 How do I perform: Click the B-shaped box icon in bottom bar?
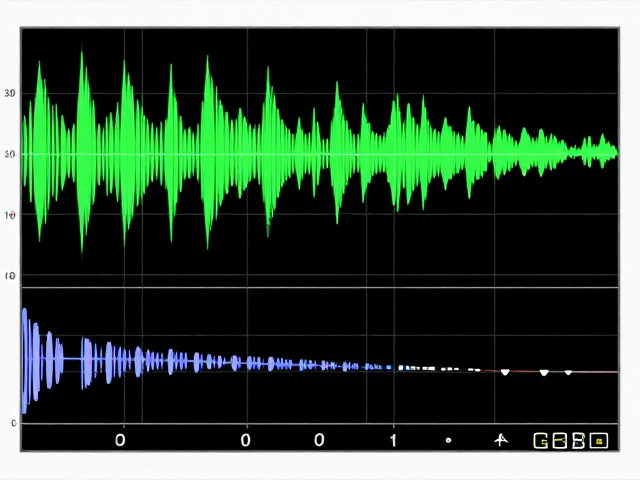point(578,441)
